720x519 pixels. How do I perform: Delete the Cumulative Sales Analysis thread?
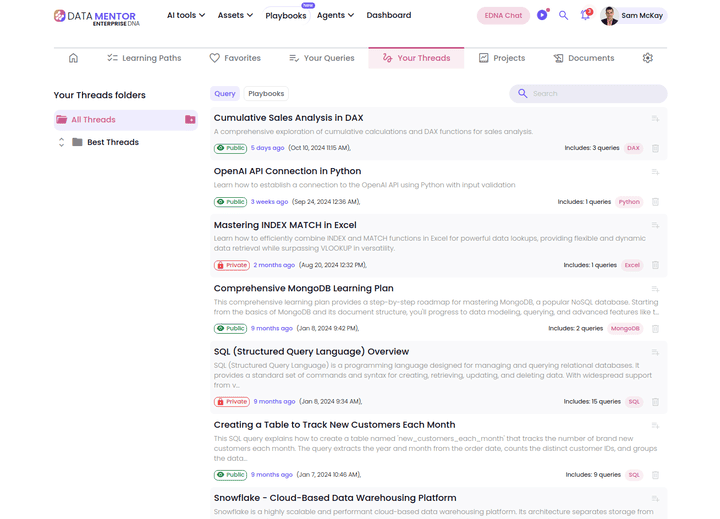click(656, 148)
